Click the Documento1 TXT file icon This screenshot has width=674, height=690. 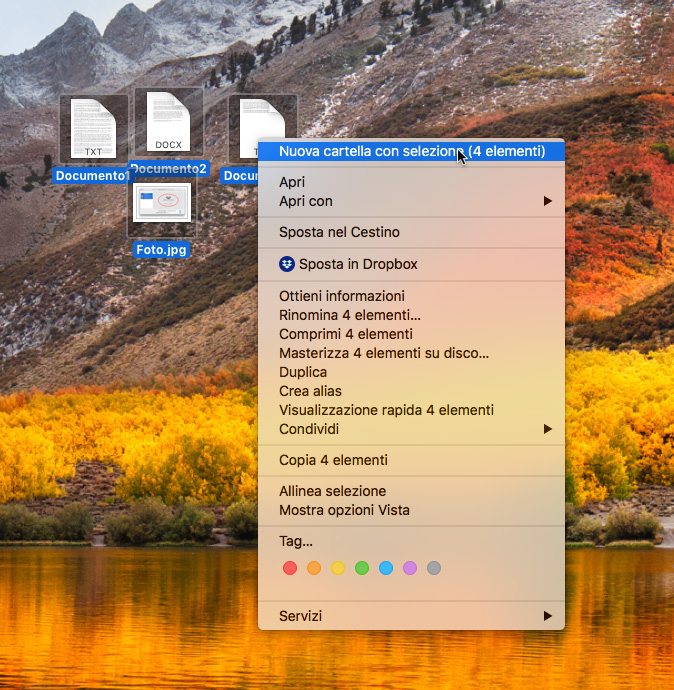(93, 128)
